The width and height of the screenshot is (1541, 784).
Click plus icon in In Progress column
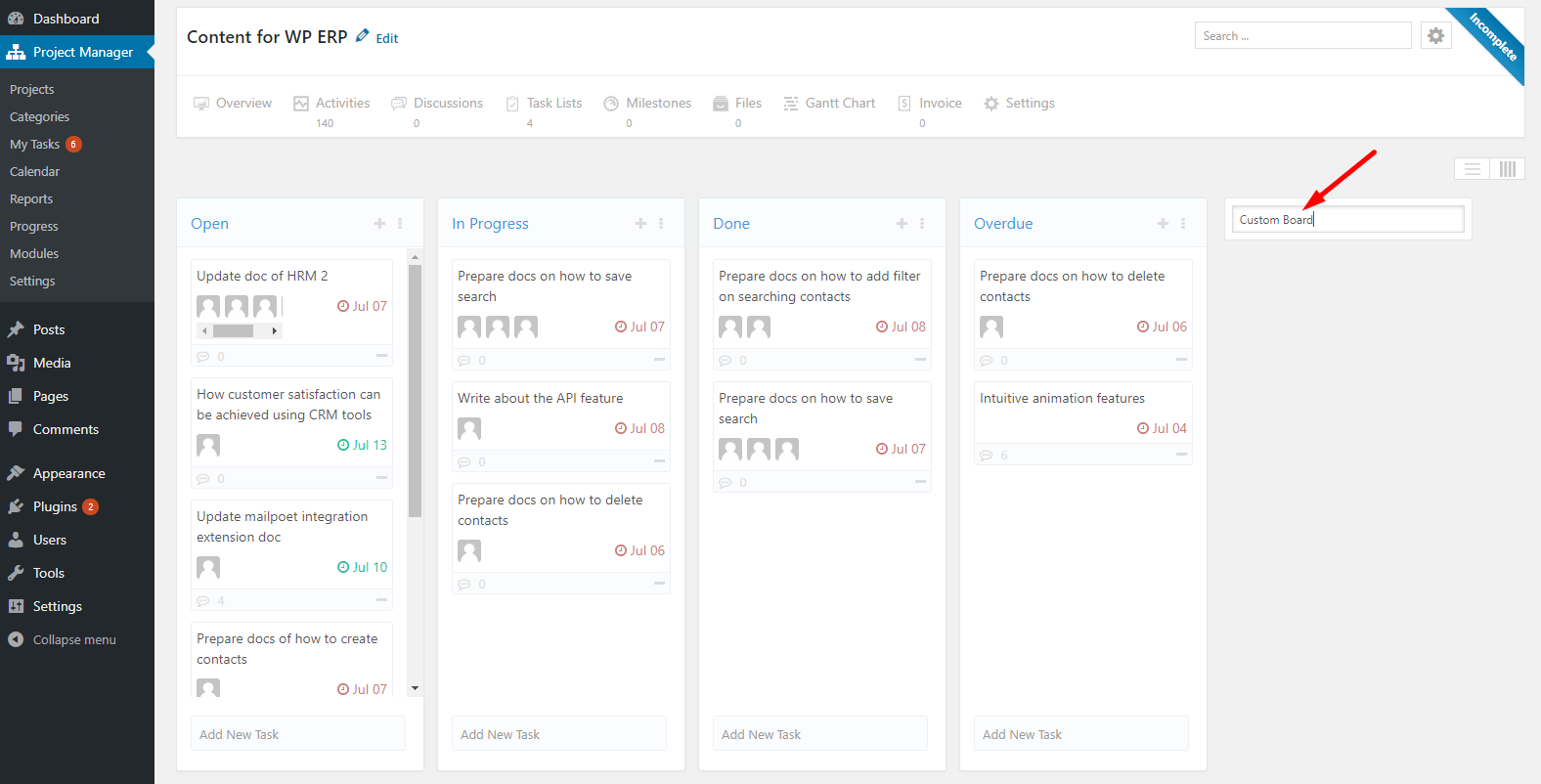point(640,224)
